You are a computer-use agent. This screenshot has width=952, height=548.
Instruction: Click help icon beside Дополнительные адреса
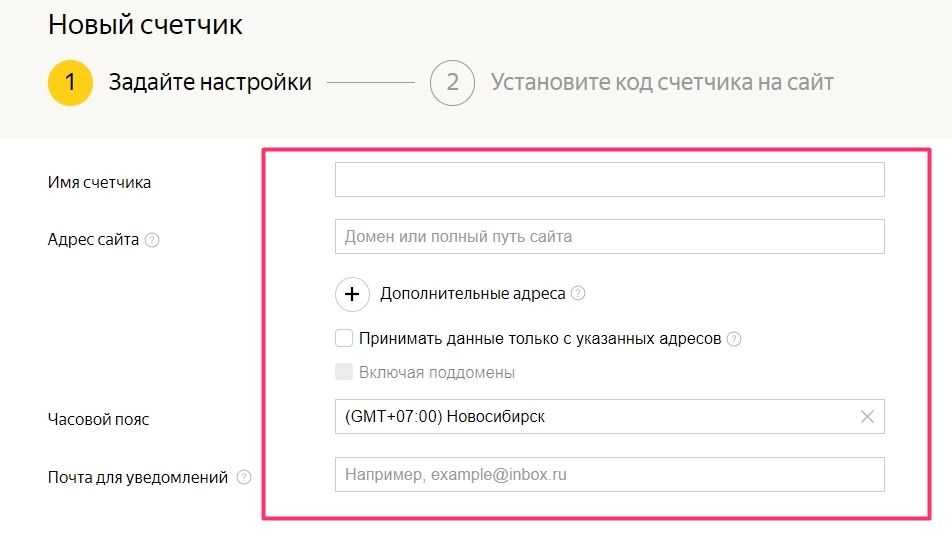pyautogui.click(x=578, y=294)
